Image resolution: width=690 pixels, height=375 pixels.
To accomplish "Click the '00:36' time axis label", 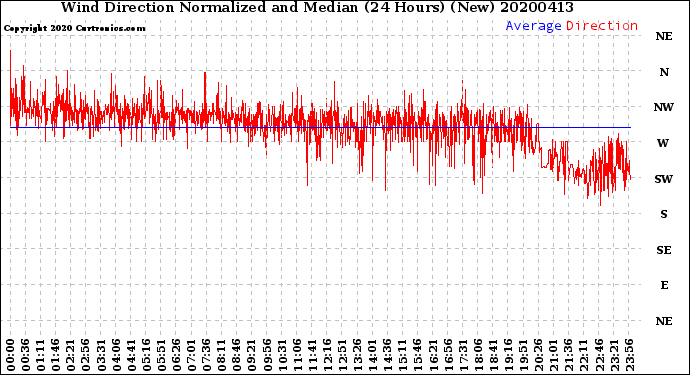I will (26, 356).
